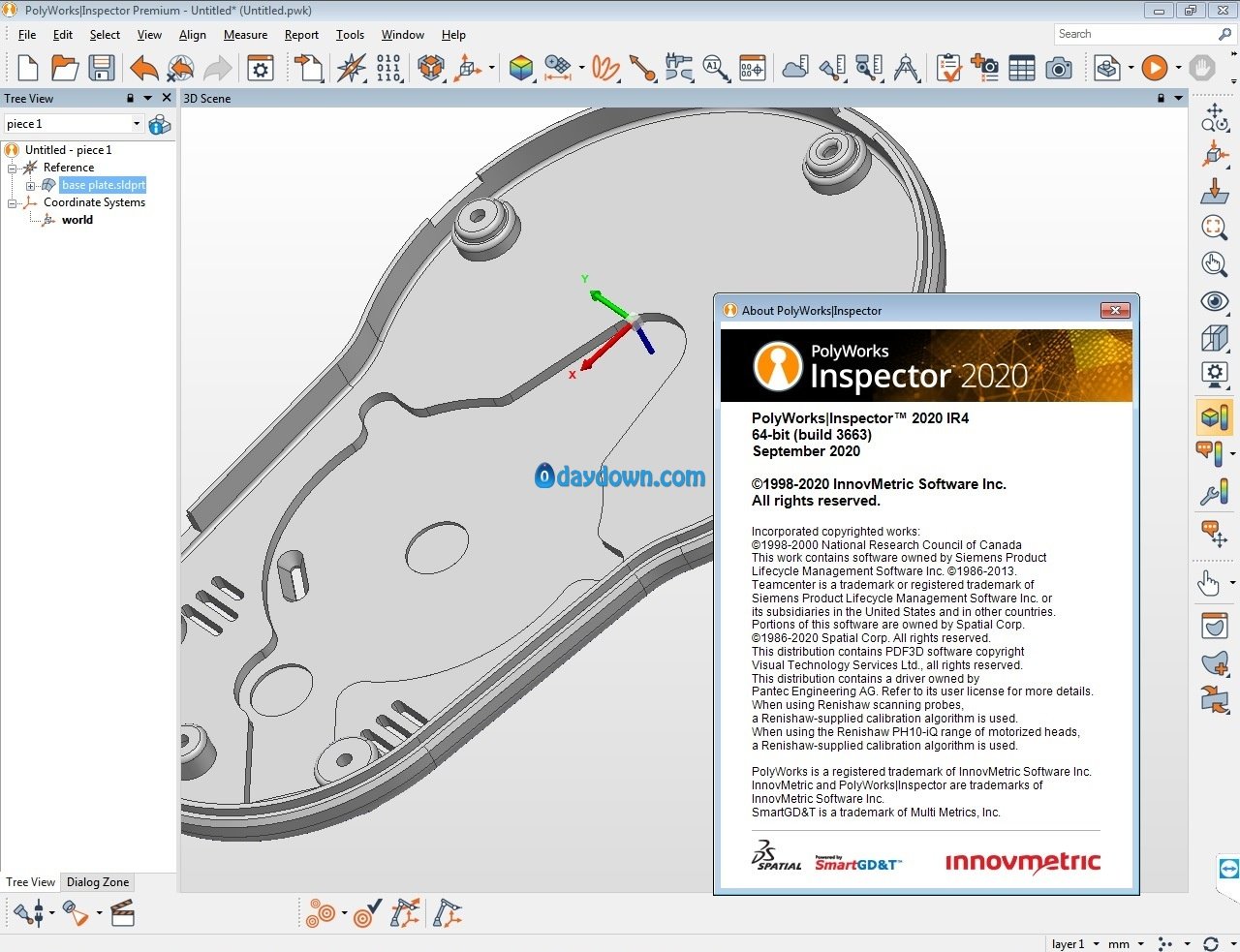
Task: Open the Tools menu
Action: tap(350, 35)
